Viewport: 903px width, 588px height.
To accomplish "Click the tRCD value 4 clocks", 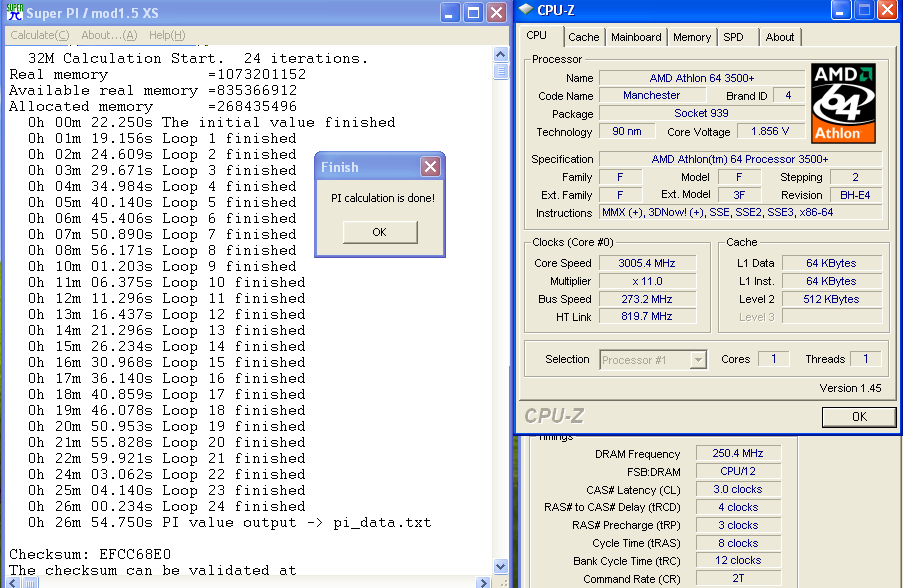I will (x=738, y=507).
